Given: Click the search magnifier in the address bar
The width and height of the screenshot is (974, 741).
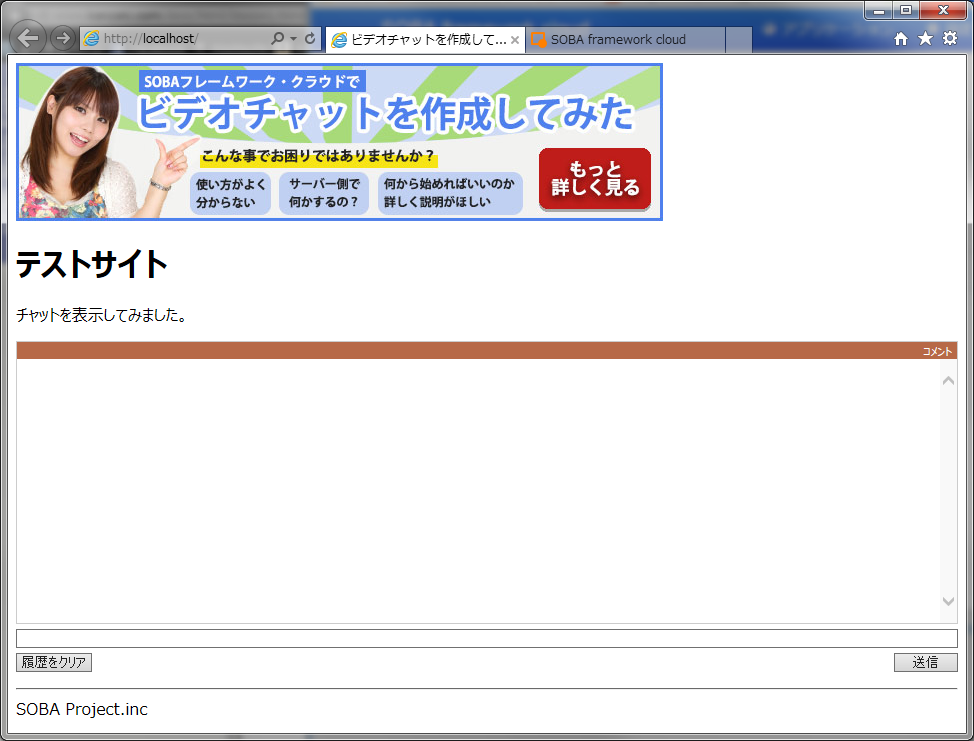Looking at the screenshot, I should (x=278, y=39).
